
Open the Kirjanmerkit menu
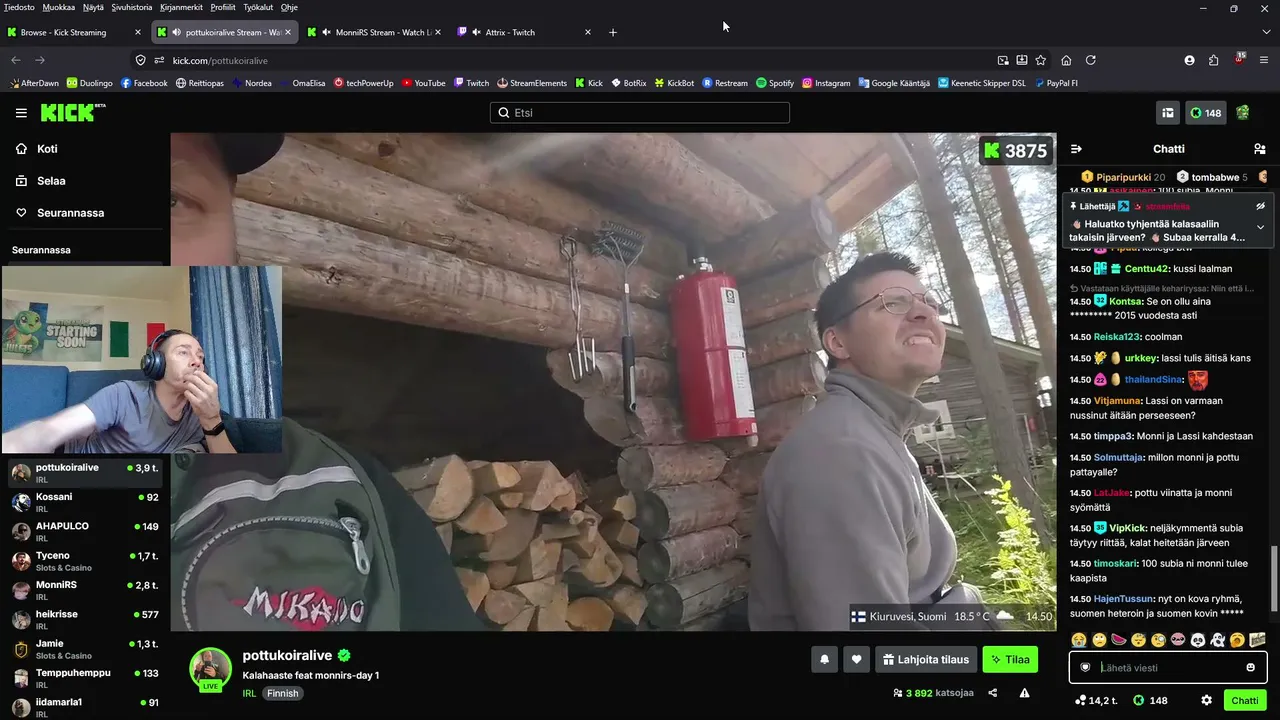[180, 7]
